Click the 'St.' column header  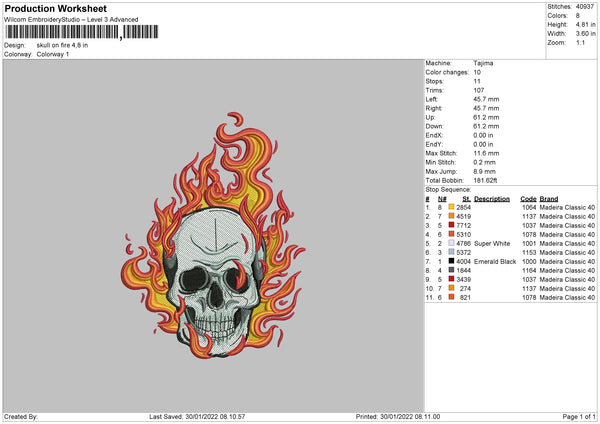[x=466, y=199]
